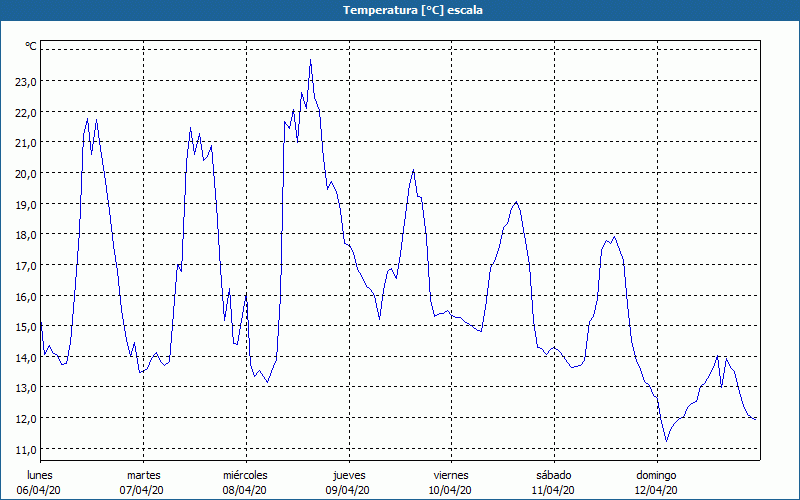Click the 10/04/20 date label
This screenshot has width=800, height=500.
[450, 490]
